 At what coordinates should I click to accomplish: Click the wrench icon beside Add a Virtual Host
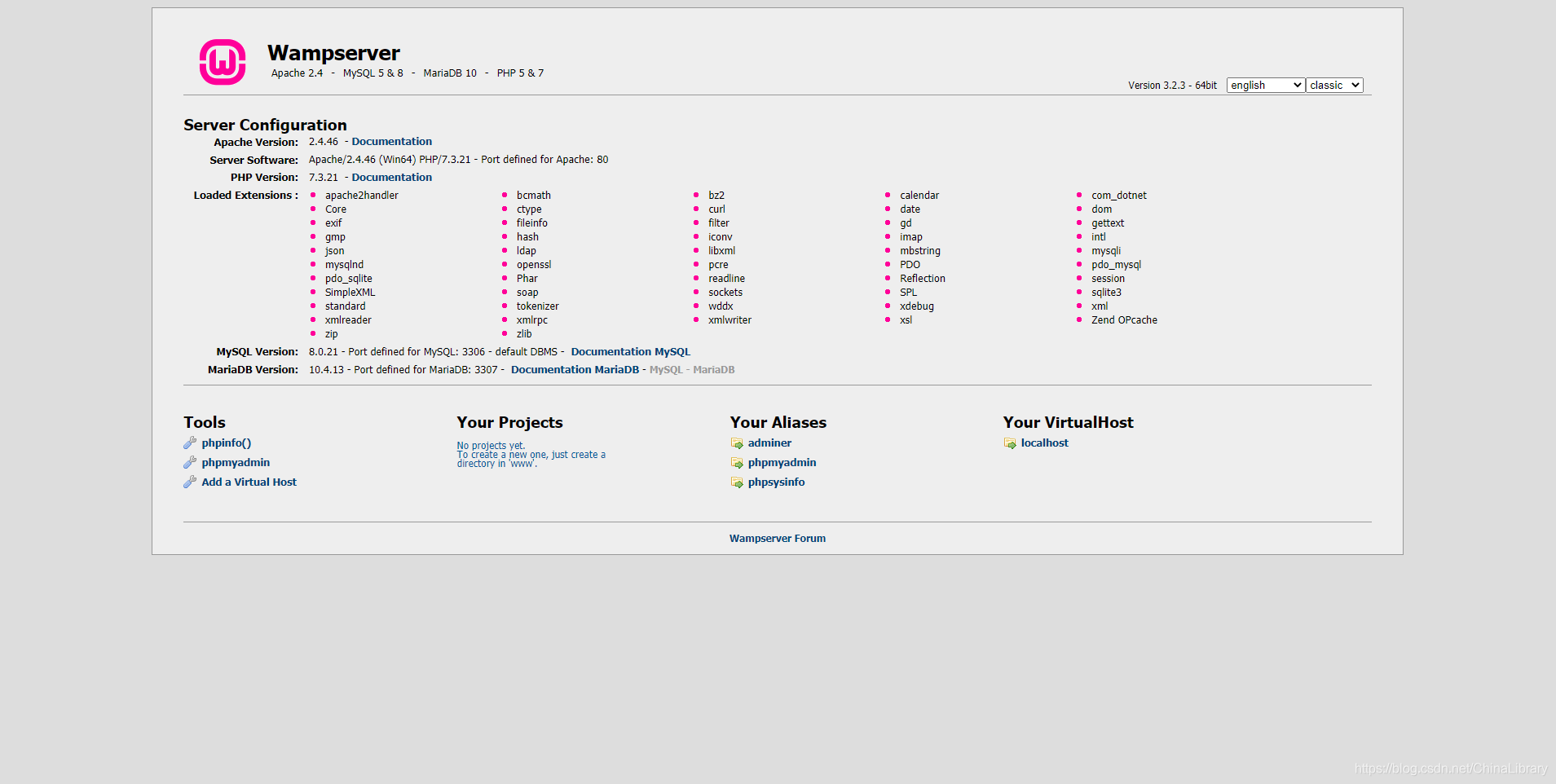(x=190, y=482)
